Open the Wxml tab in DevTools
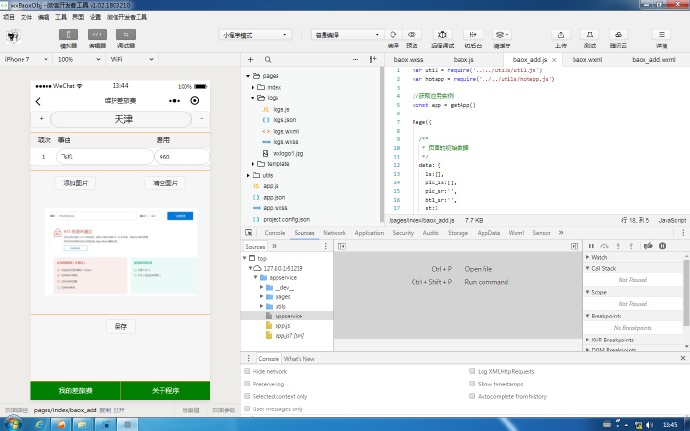Image resolution: width=690 pixels, height=431 pixels. tap(516, 232)
